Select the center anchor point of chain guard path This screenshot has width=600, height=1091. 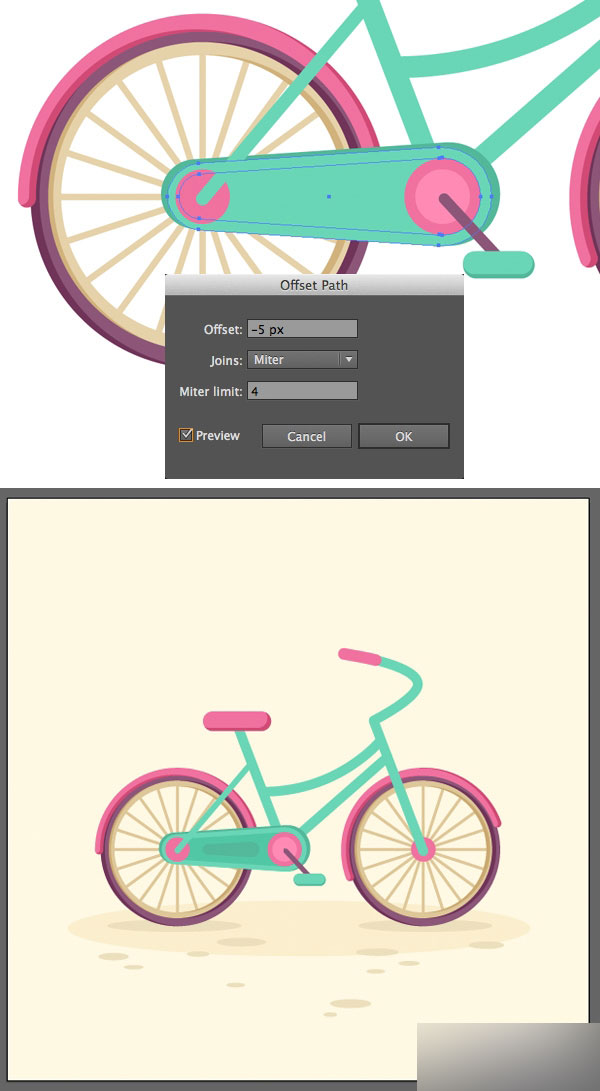[x=329, y=197]
